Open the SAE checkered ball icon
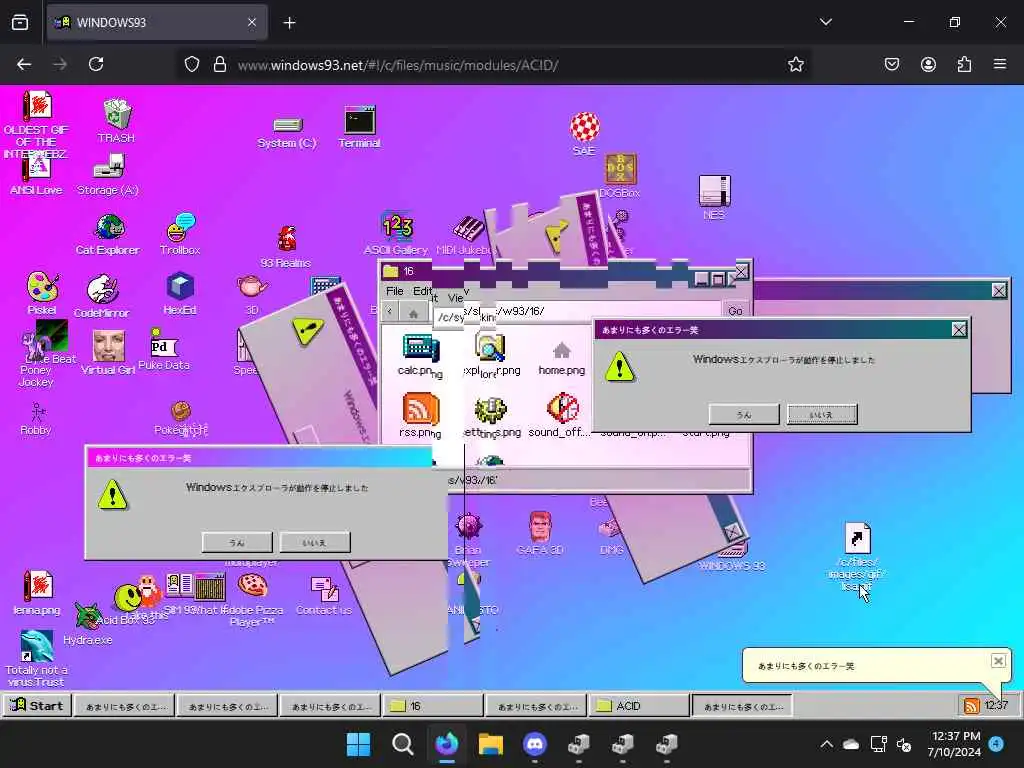This screenshot has width=1024, height=768. (x=584, y=133)
